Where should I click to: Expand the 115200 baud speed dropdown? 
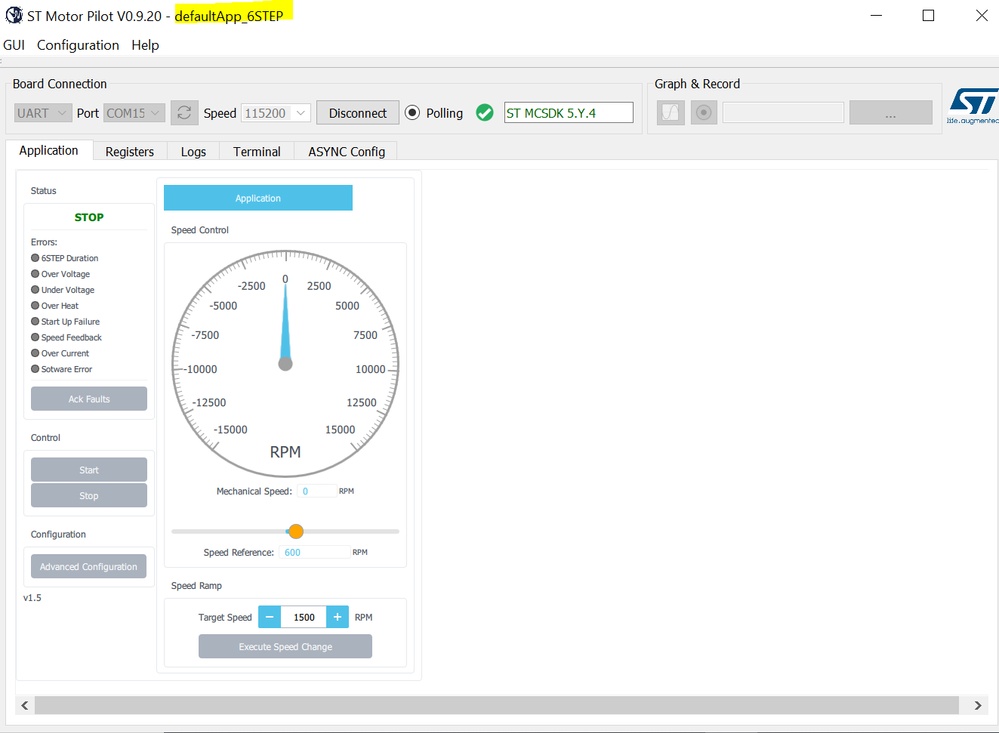click(276, 113)
